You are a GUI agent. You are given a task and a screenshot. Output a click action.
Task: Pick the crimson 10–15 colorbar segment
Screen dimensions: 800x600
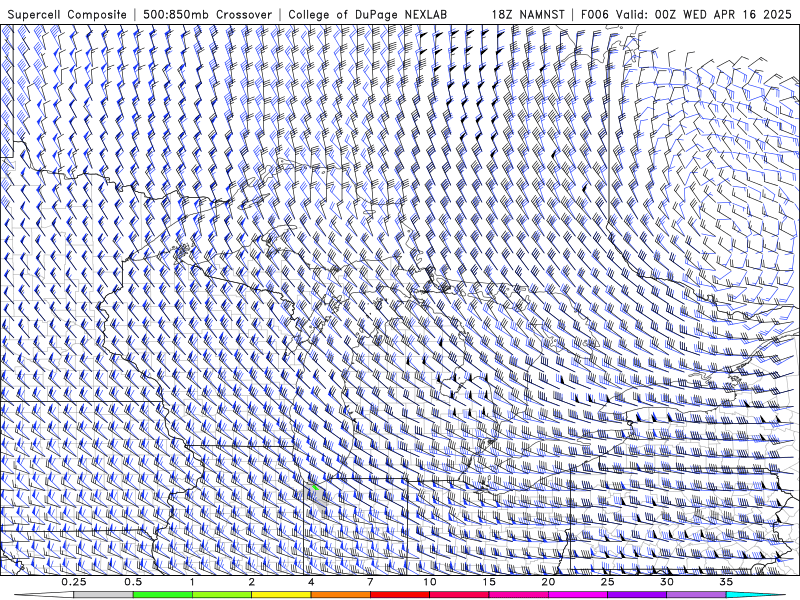(x=459, y=595)
